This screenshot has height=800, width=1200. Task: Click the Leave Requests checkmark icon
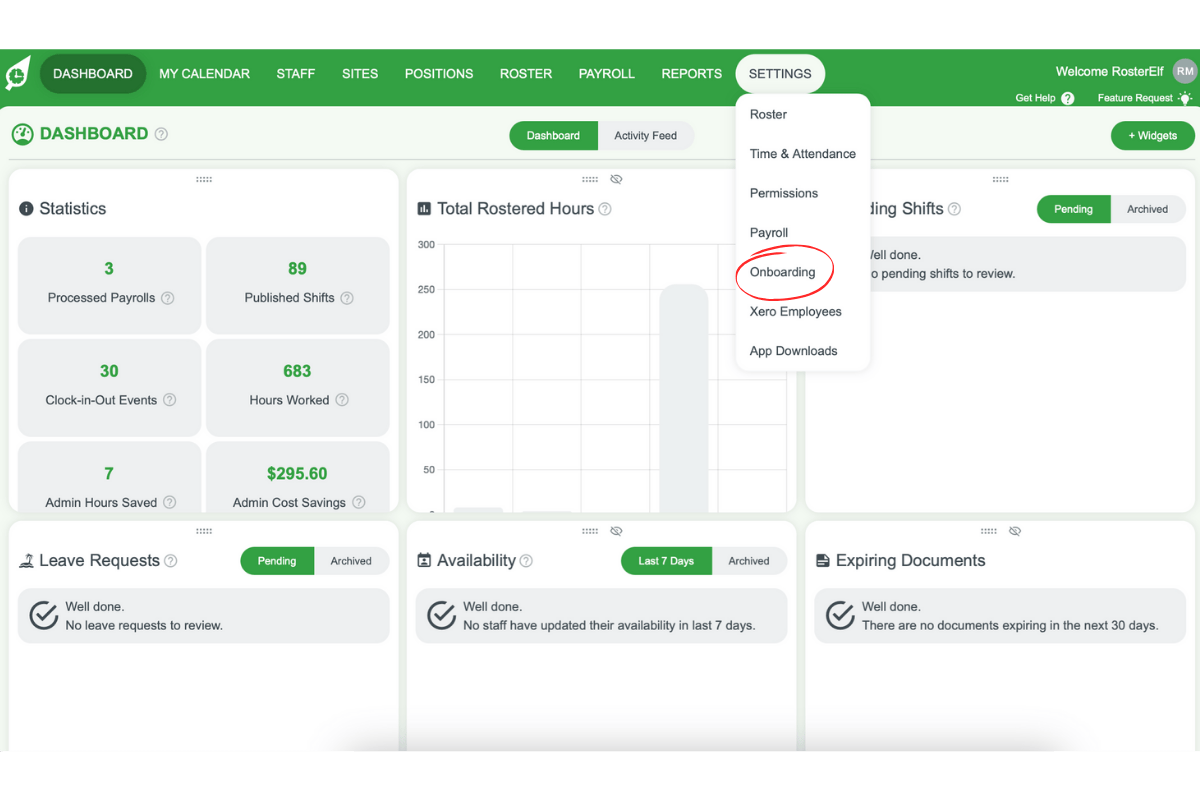[x=43, y=615]
